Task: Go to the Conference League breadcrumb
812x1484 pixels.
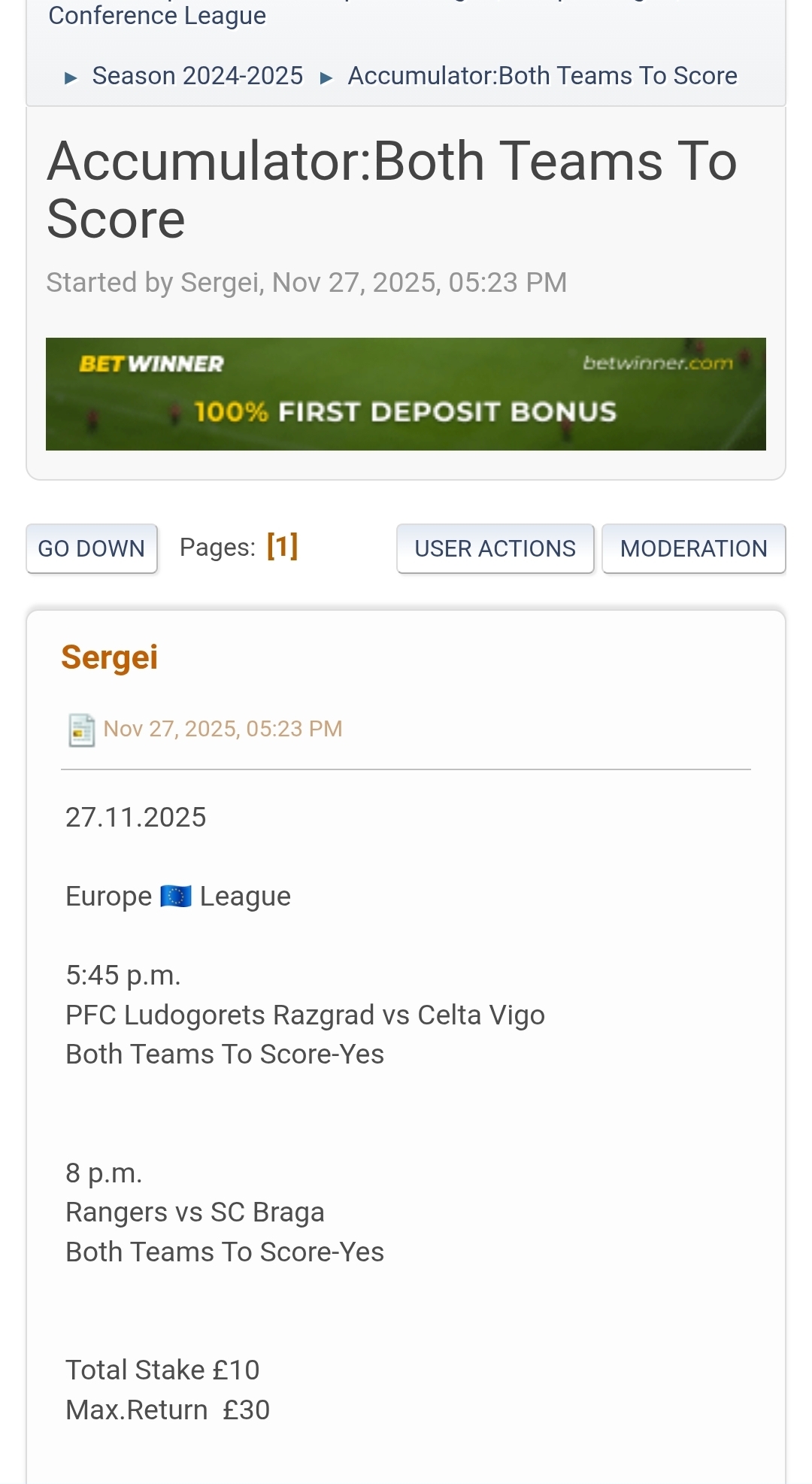Action: coord(157,16)
